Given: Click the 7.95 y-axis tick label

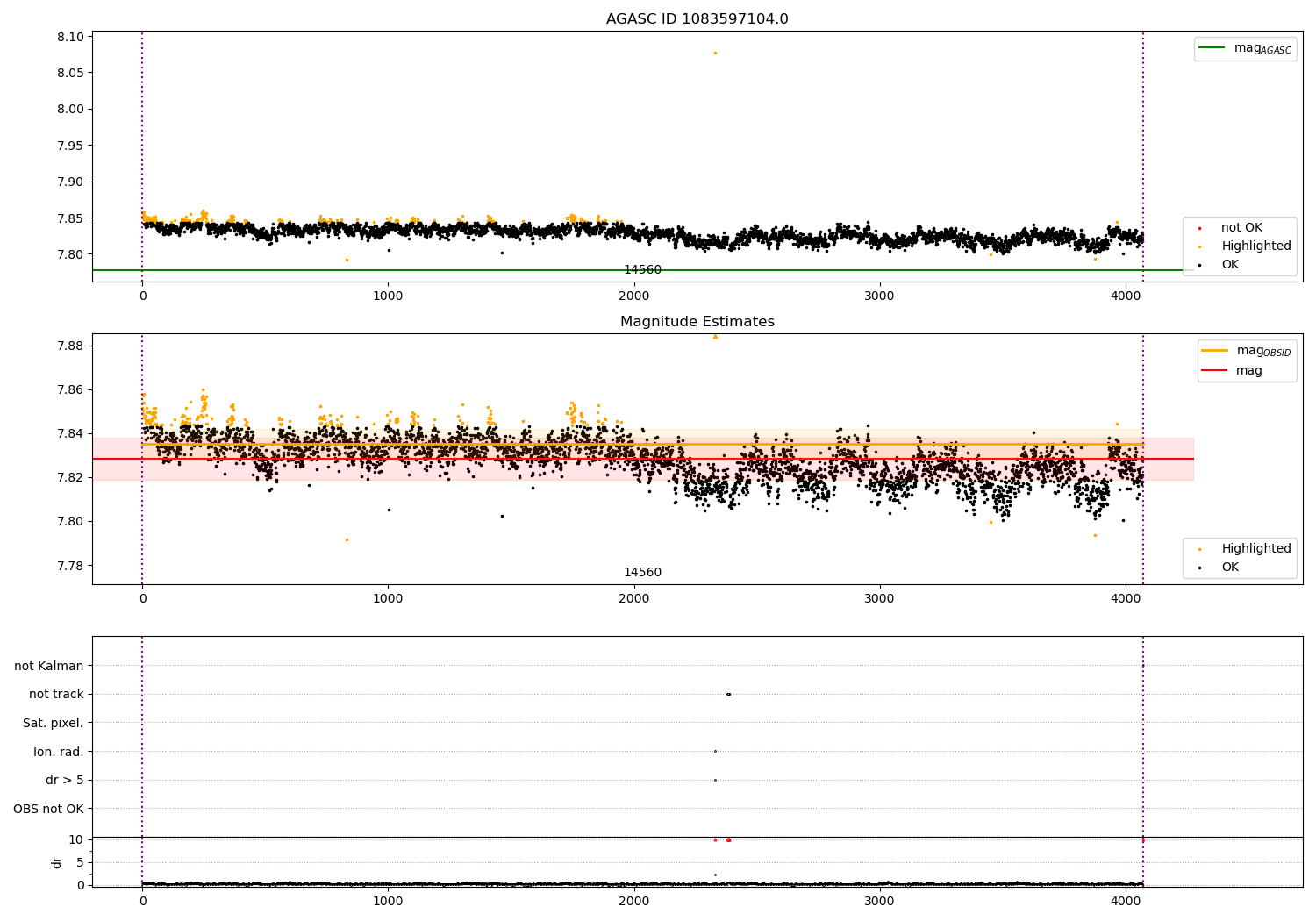Looking at the screenshot, I should point(71,146).
